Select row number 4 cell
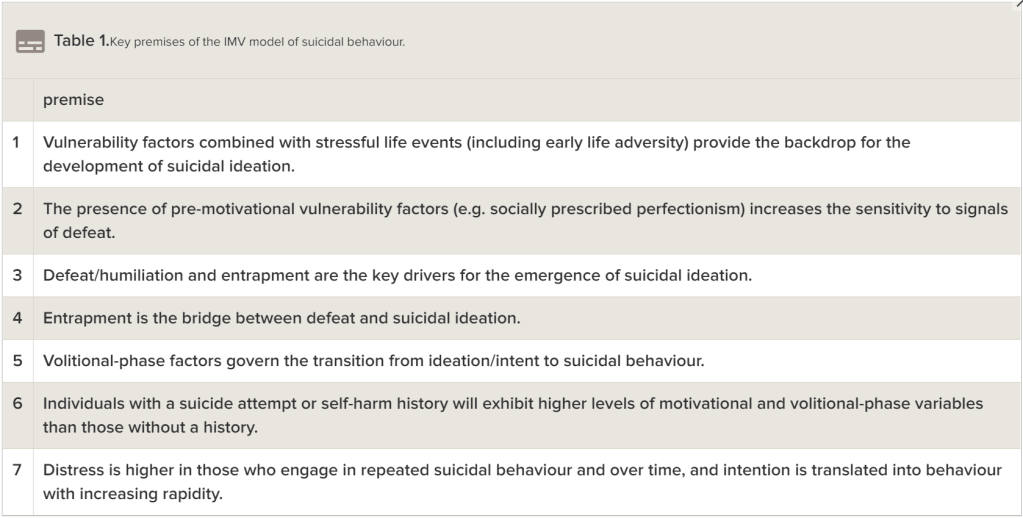1023x518 pixels. (x=17, y=318)
